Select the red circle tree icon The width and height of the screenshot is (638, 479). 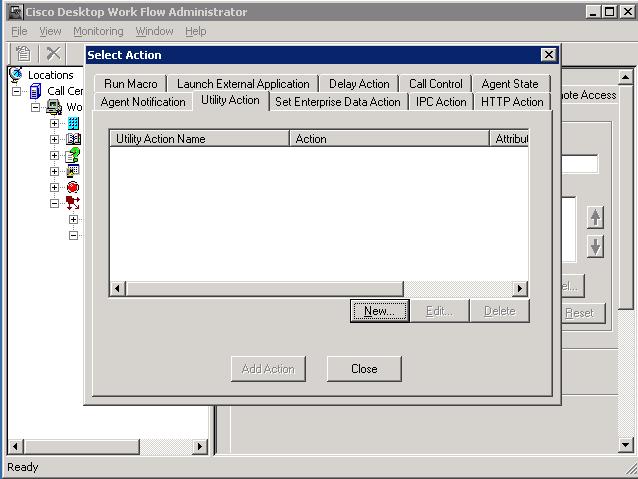[73, 187]
